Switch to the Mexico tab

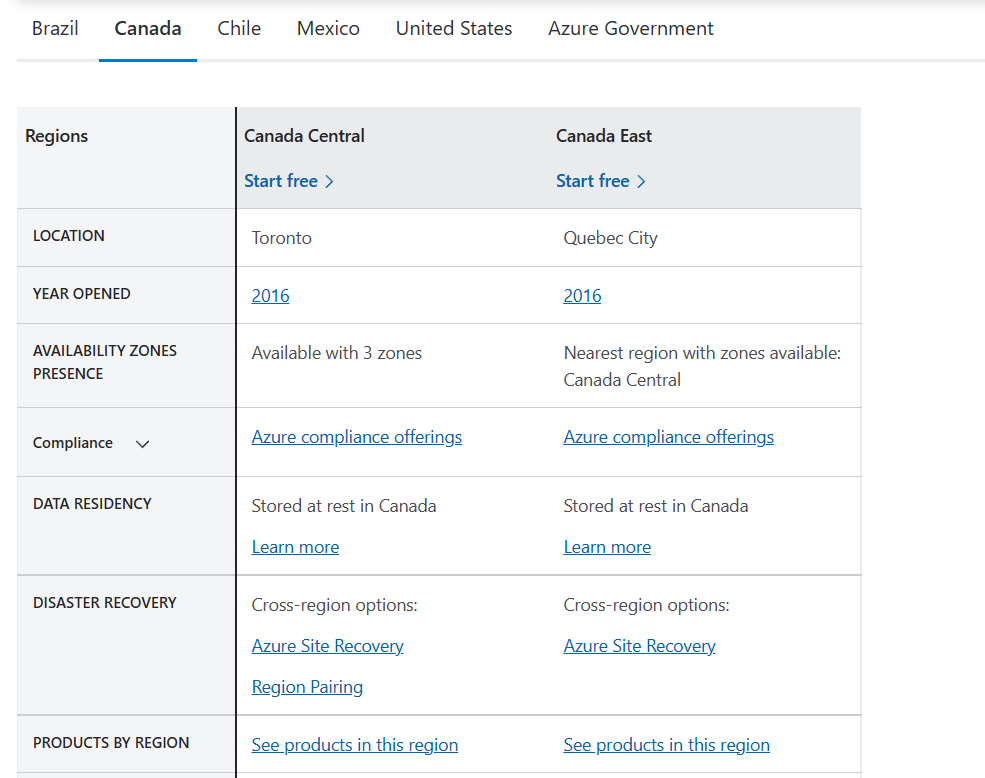coord(328,28)
